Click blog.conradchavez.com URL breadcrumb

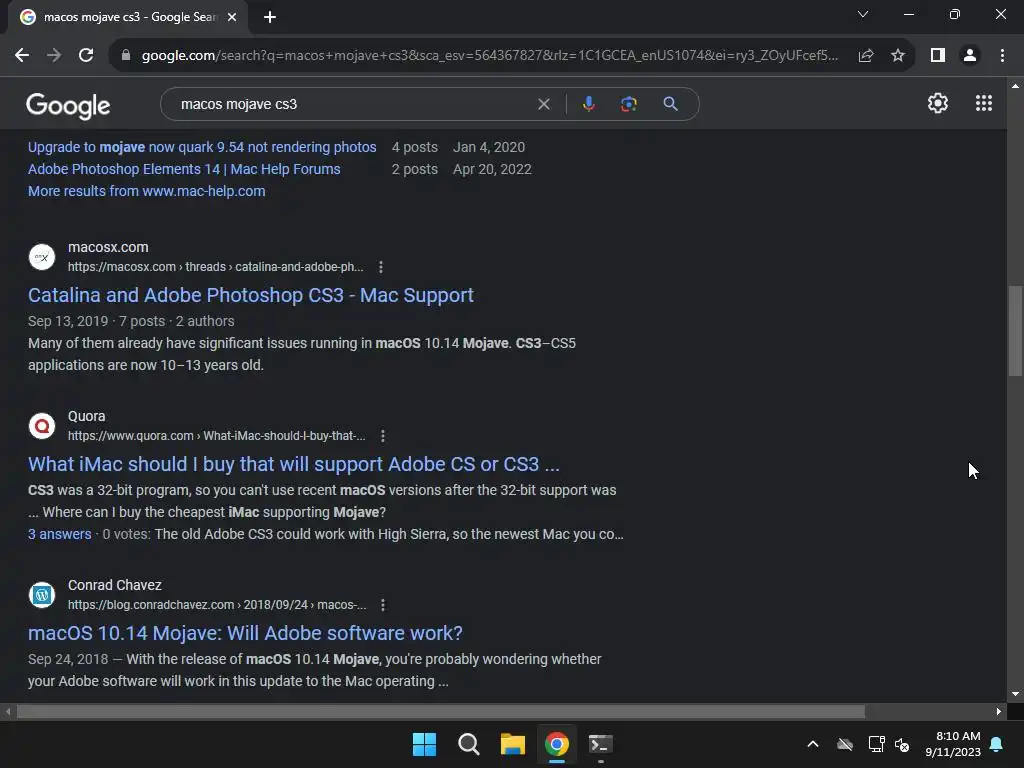[217, 605]
